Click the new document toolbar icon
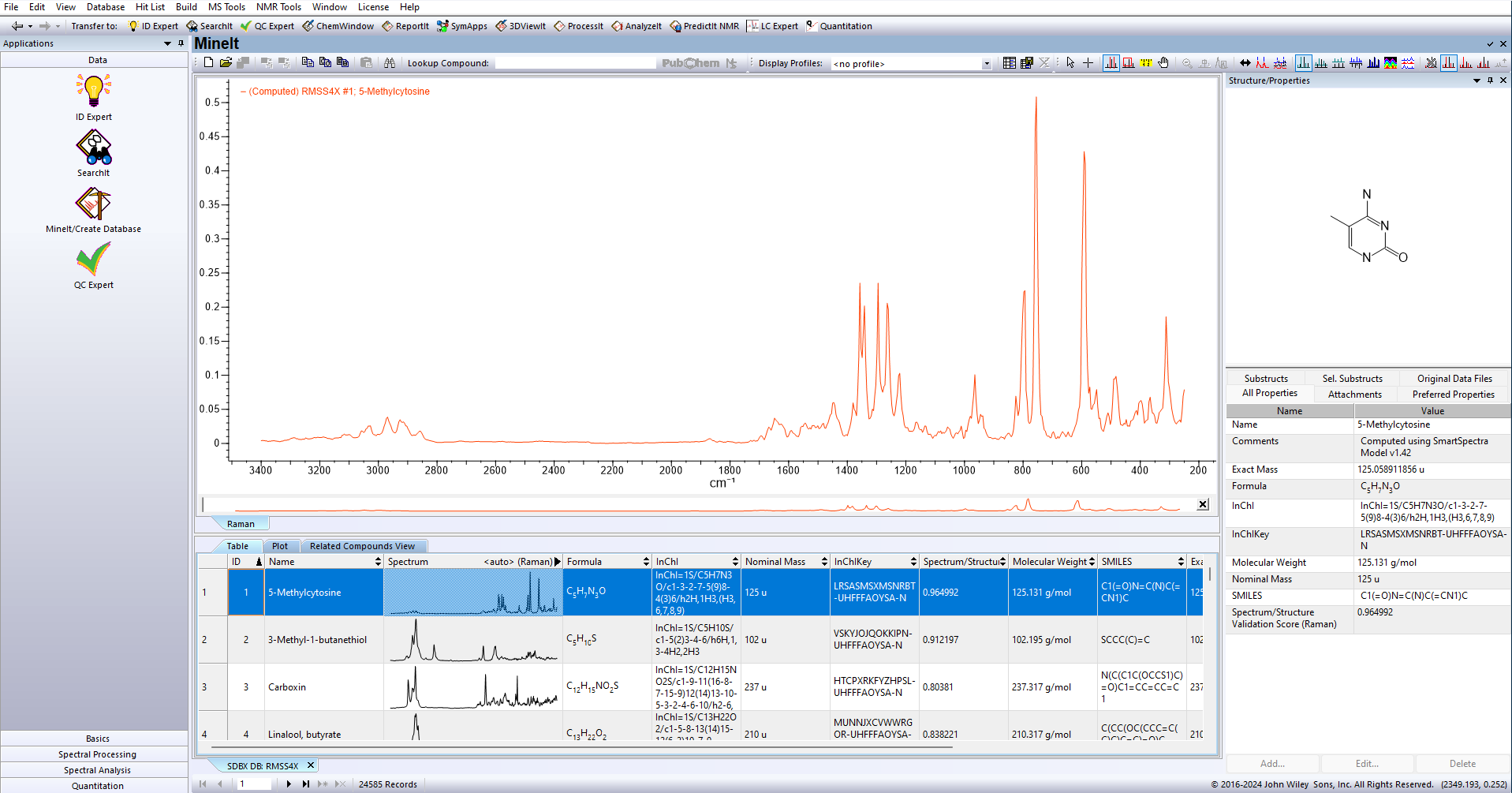Viewport: 1512px width, 793px height. point(208,63)
